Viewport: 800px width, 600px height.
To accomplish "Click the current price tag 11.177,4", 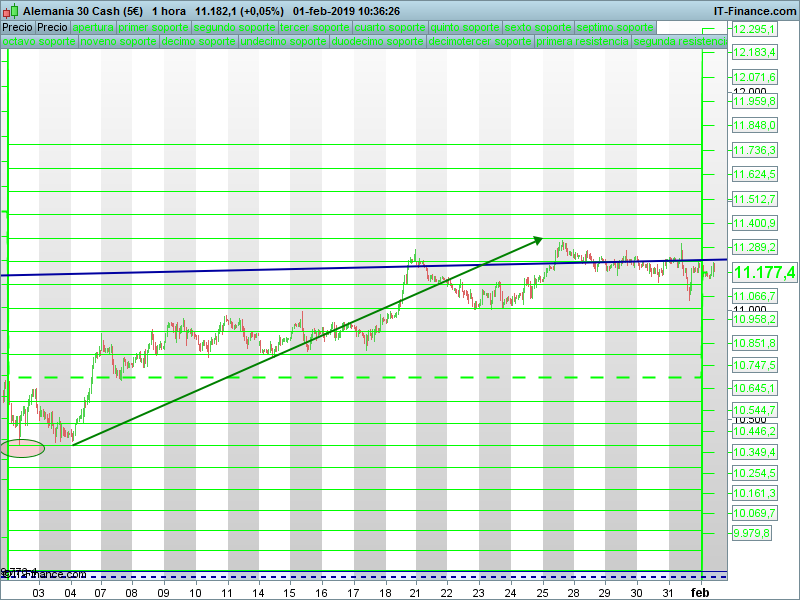I will [x=764, y=272].
